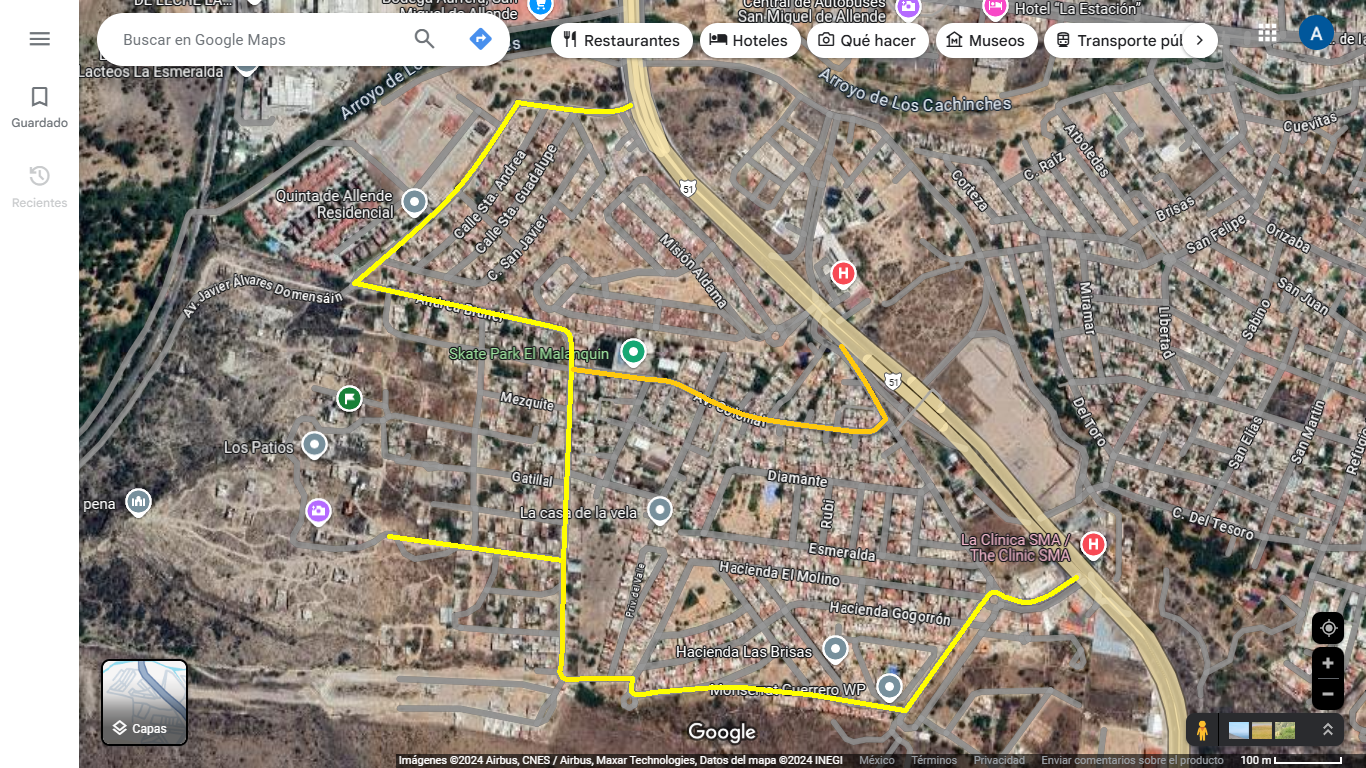Open directions with the blue arrow icon
The height and width of the screenshot is (768, 1366).
pos(481,39)
